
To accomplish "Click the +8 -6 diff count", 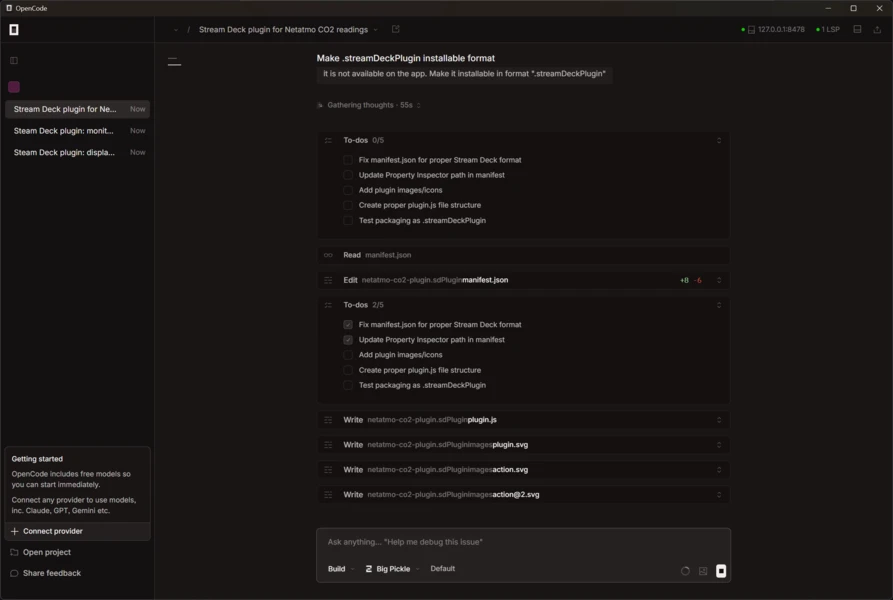I will (x=690, y=280).
